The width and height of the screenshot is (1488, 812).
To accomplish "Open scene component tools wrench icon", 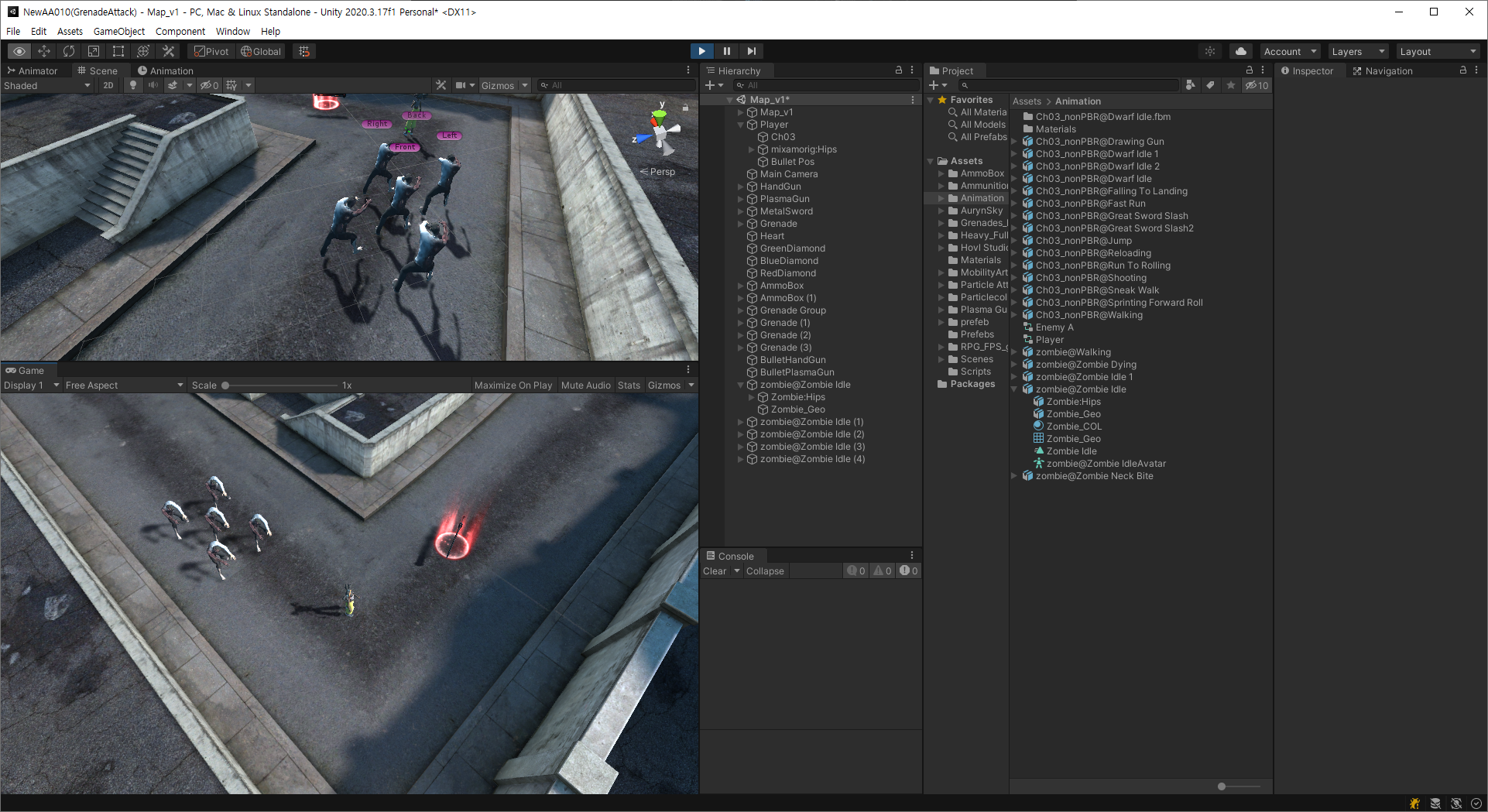I will 441,85.
